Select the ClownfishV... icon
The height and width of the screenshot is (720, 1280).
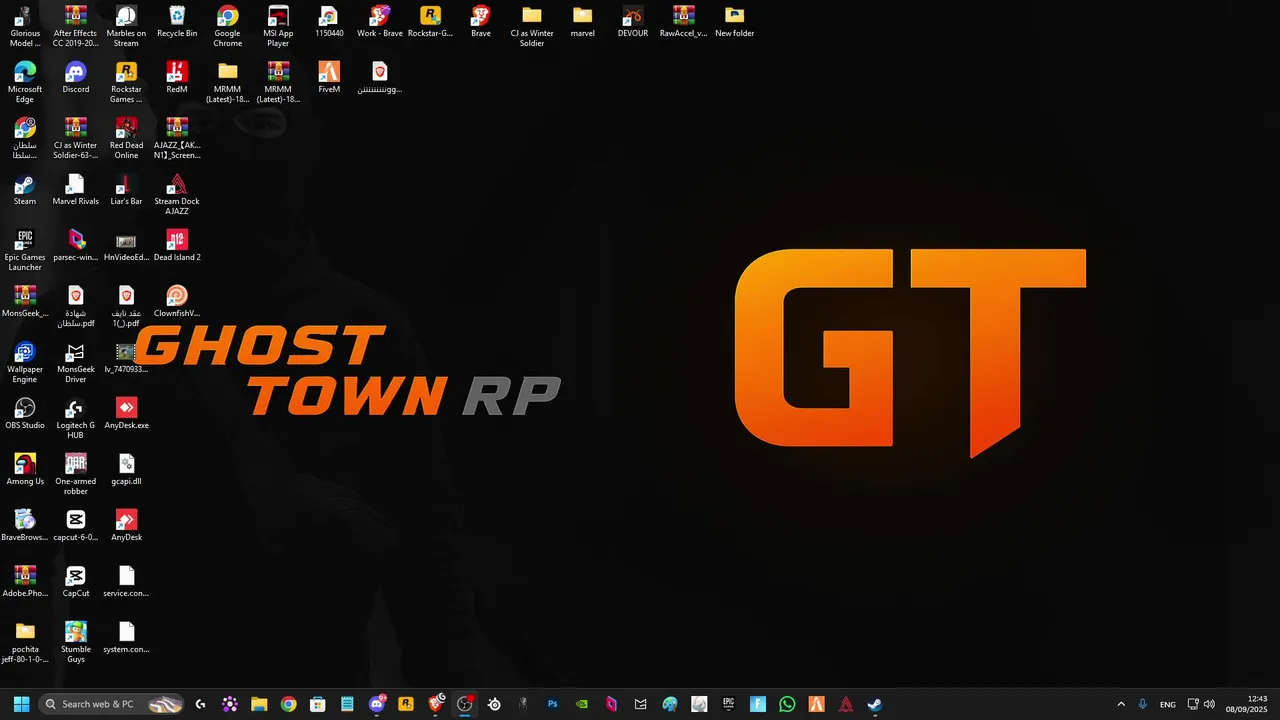pos(177,302)
